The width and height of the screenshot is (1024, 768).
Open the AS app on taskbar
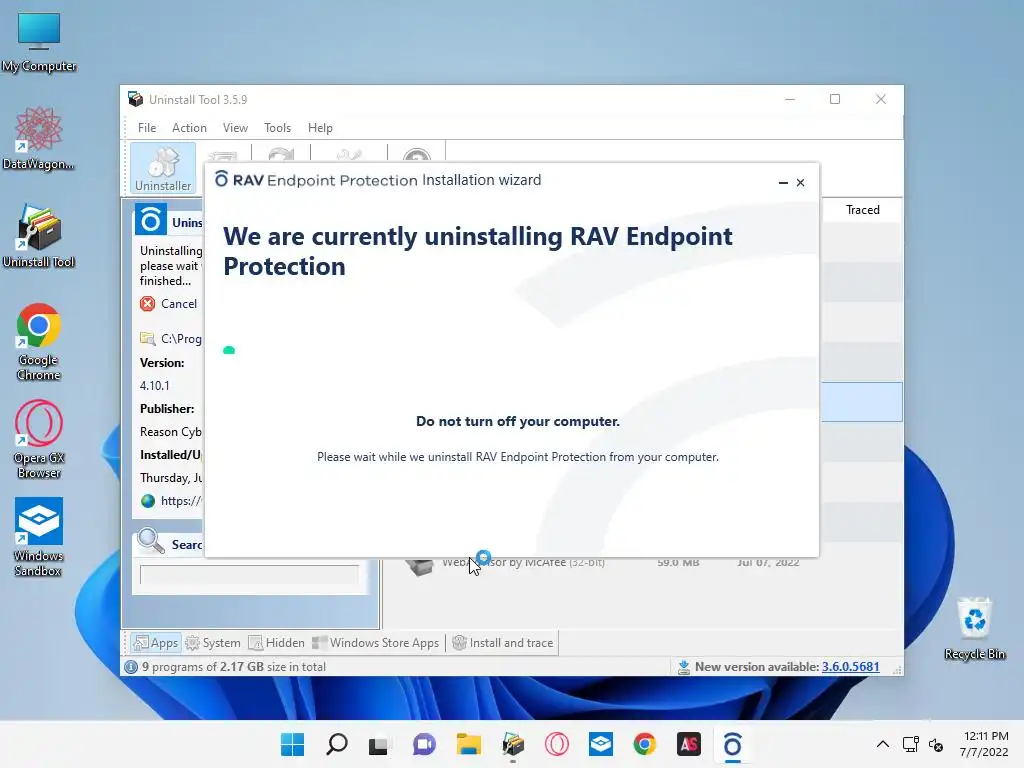tap(689, 744)
